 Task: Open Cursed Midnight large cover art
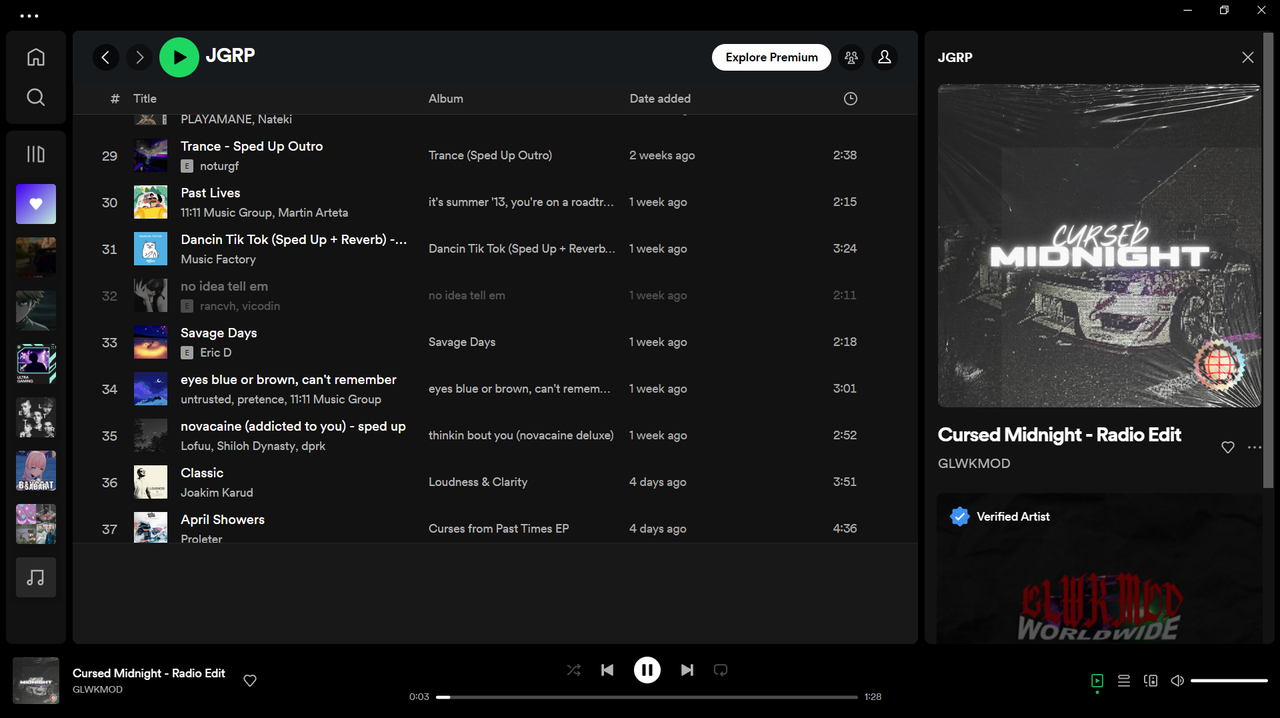pyautogui.click(x=1099, y=245)
